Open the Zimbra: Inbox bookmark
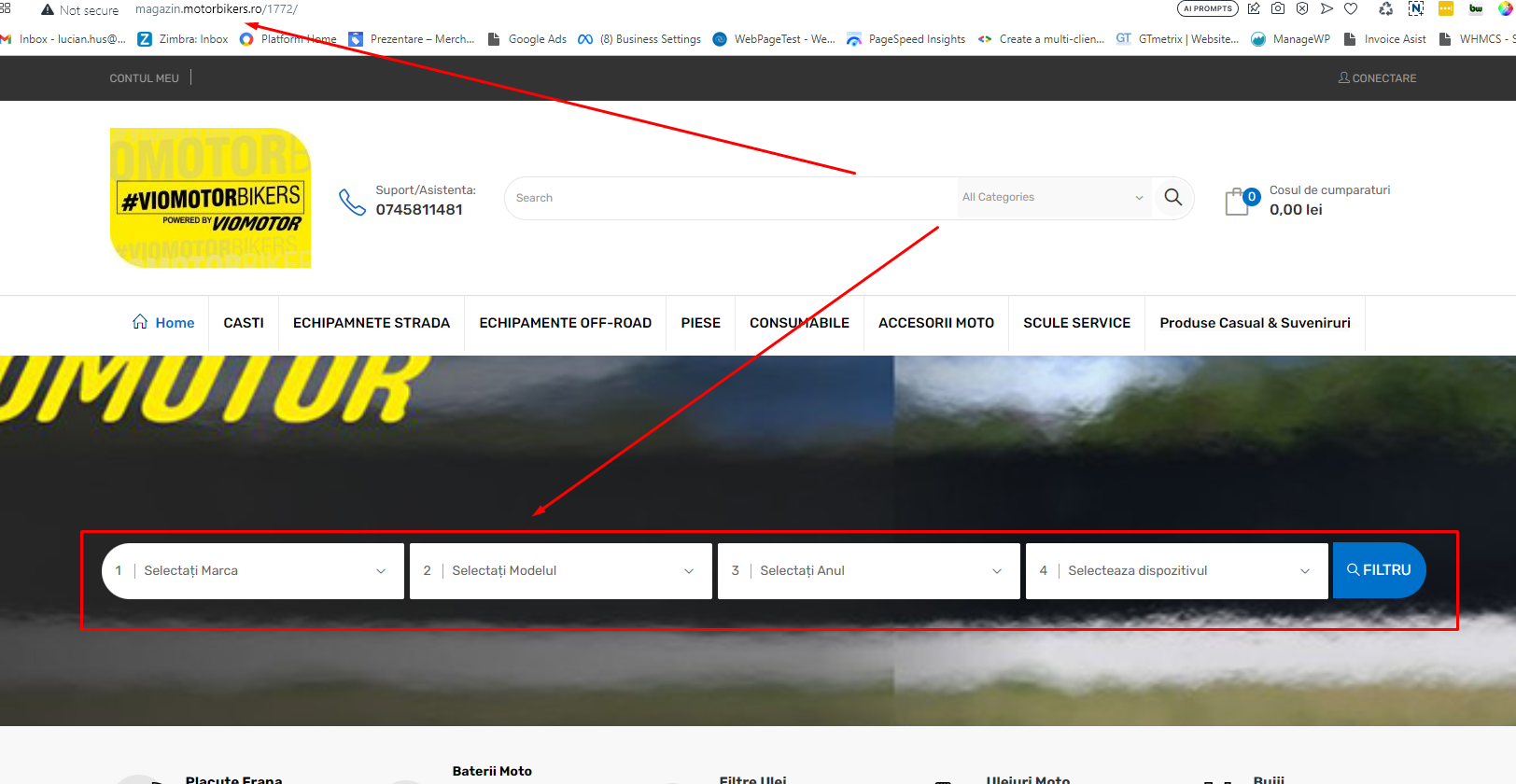Screen dimensions: 1516x784 (183, 39)
